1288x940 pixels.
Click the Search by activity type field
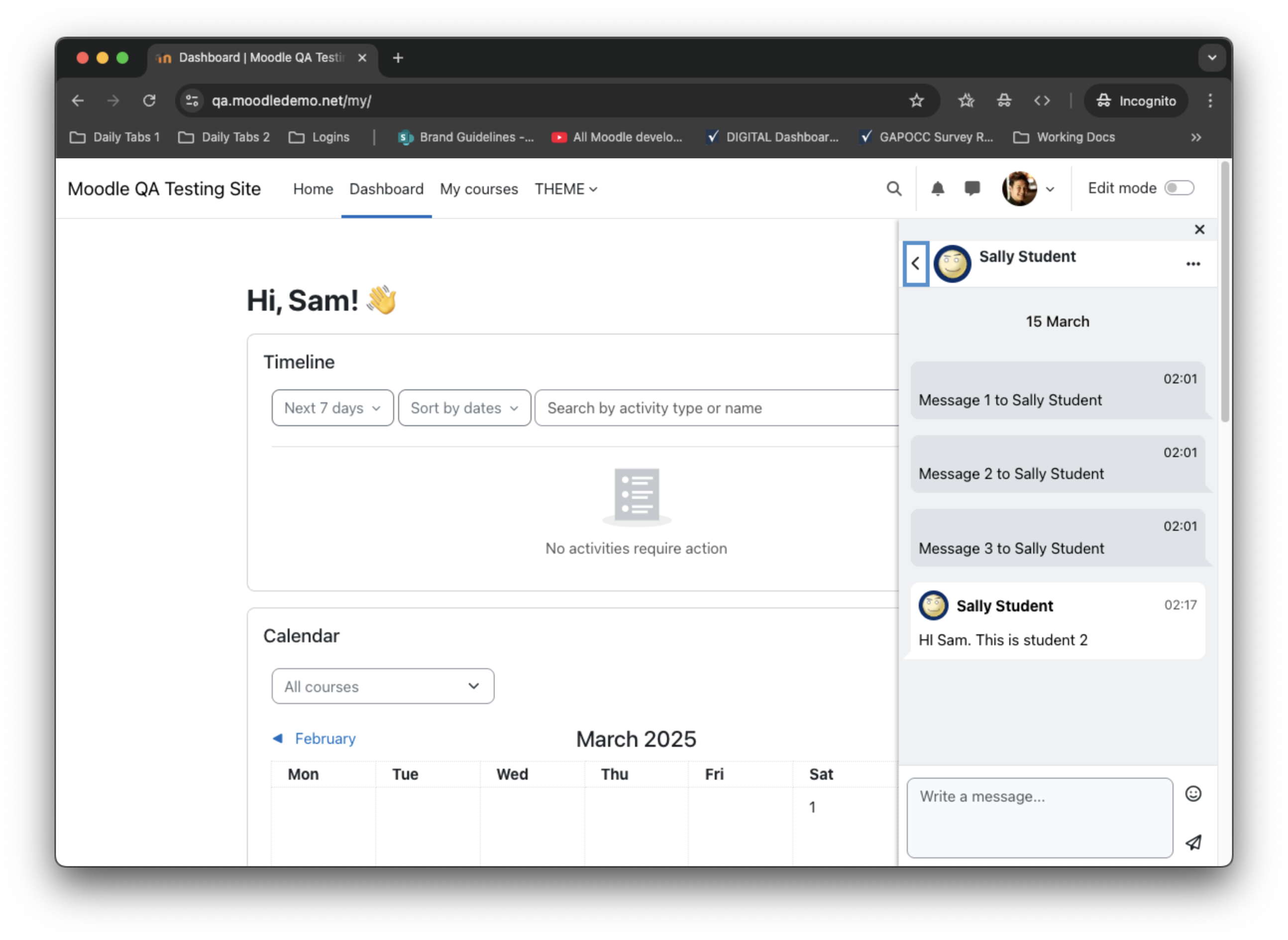[716, 407]
